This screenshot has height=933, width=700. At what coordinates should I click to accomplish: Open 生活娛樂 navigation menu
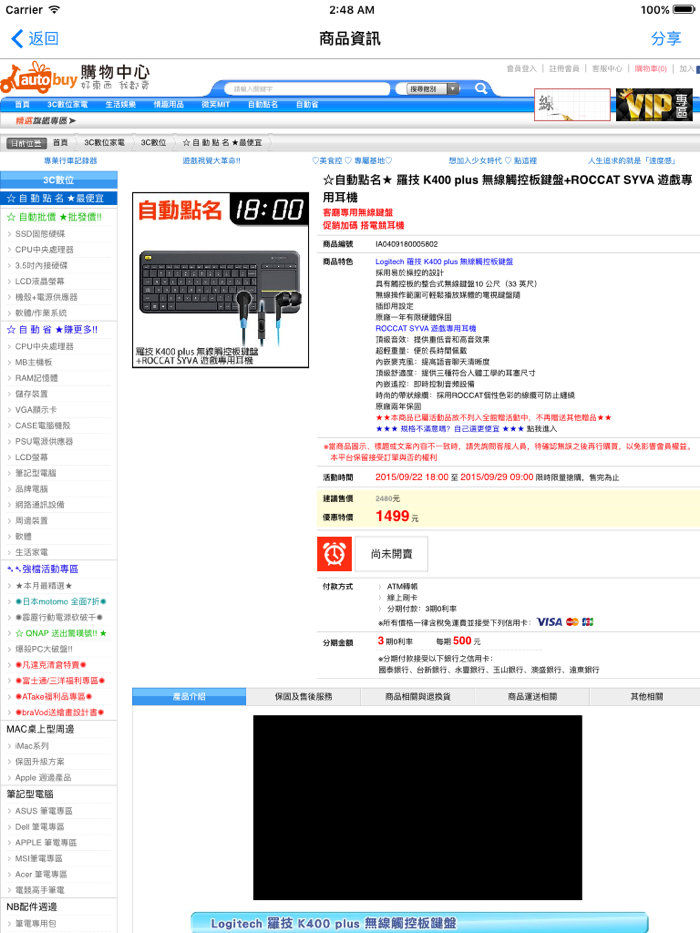tap(121, 105)
